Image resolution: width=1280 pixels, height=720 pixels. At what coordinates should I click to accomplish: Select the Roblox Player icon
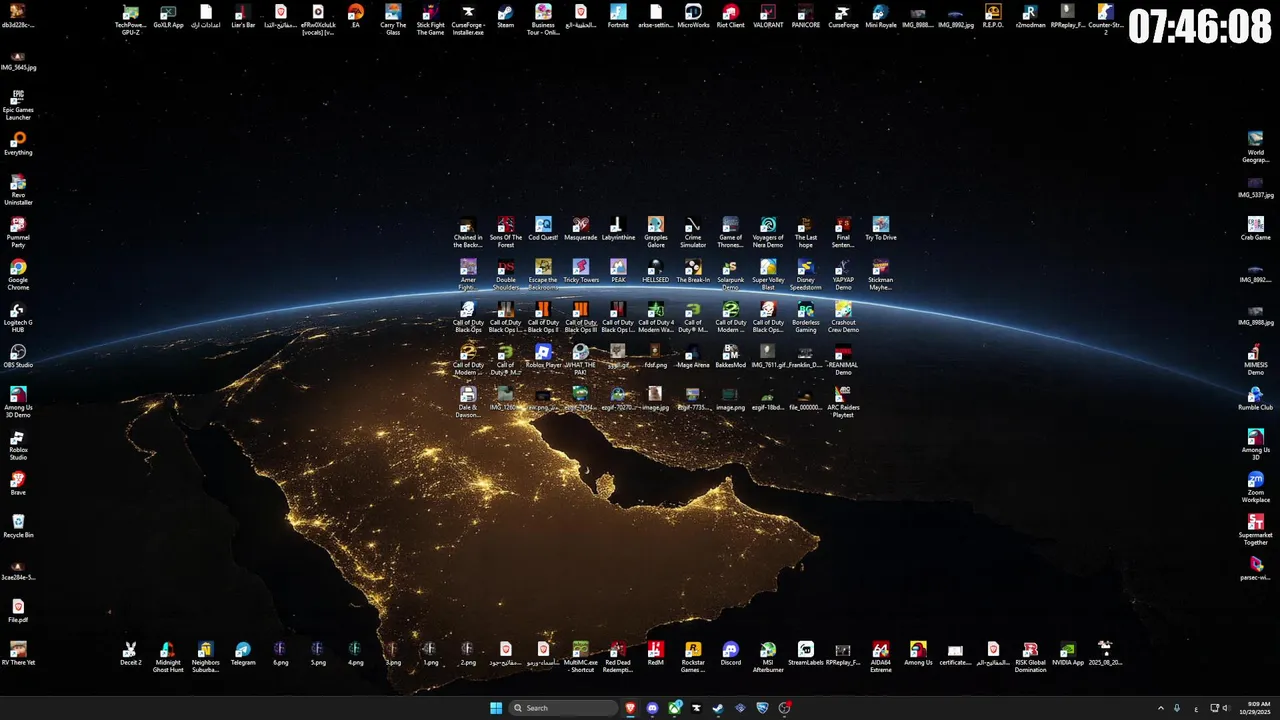pos(543,356)
